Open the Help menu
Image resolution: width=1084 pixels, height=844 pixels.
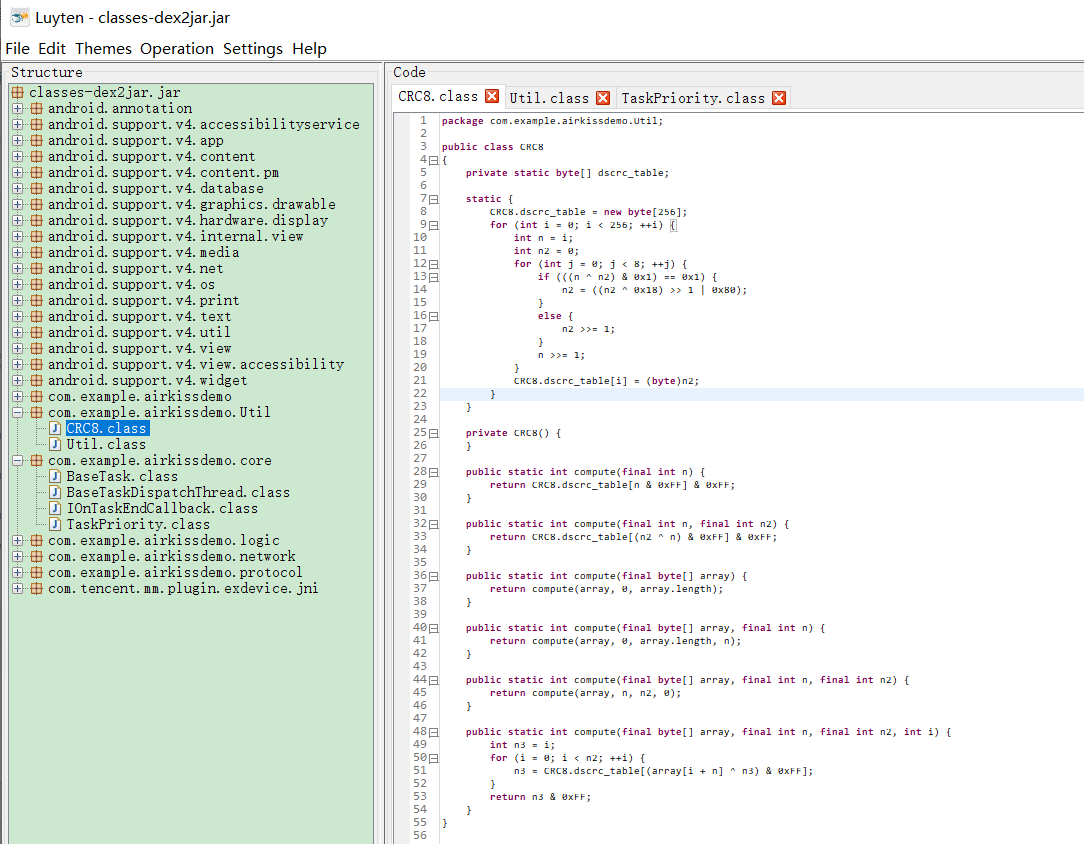(x=309, y=48)
